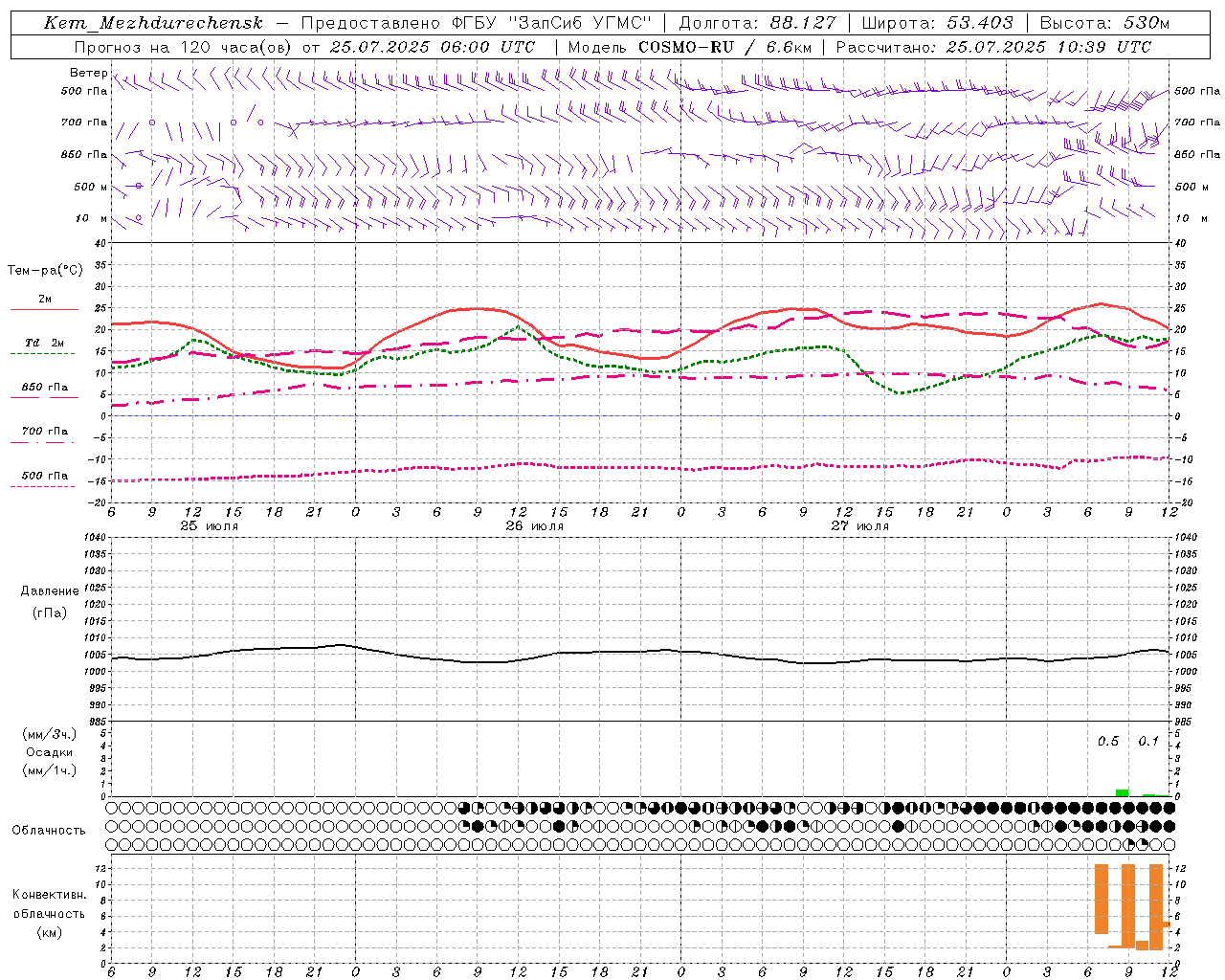
Task: Click the 700 гПа temperature legend entry
Action: click(44, 432)
